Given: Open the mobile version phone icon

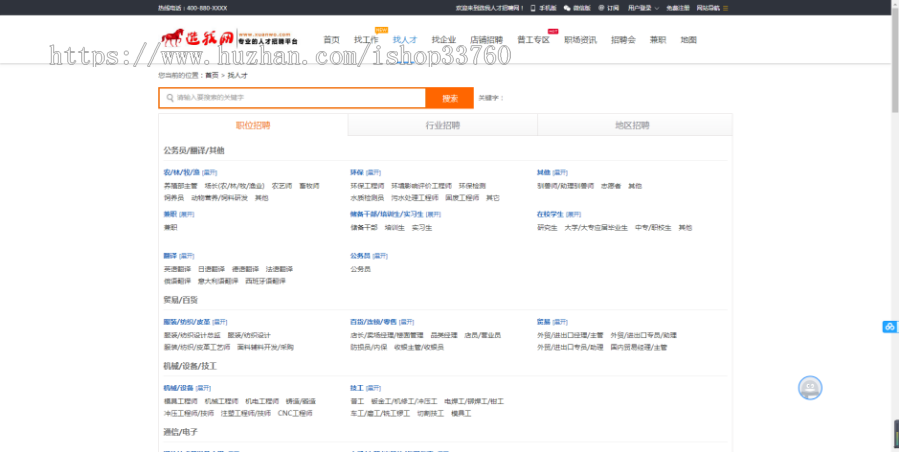Looking at the screenshot, I should tap(533, 8).
